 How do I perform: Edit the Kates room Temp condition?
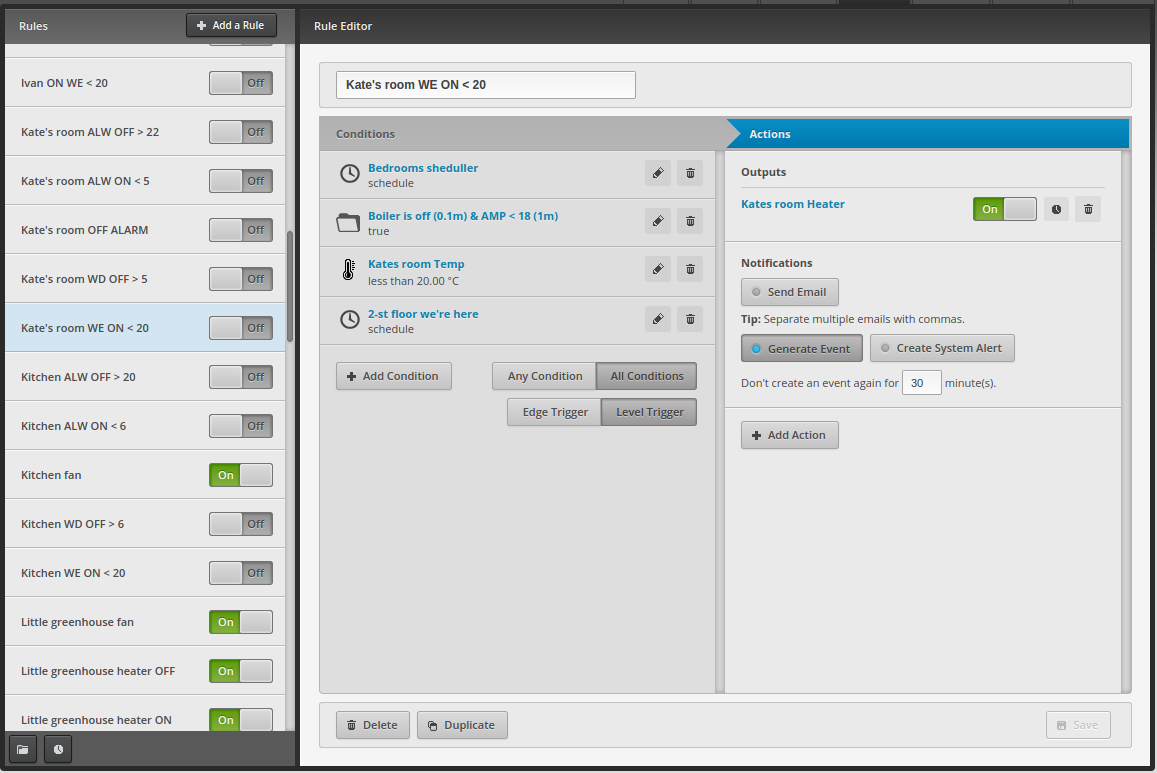(x=657, y=269)
